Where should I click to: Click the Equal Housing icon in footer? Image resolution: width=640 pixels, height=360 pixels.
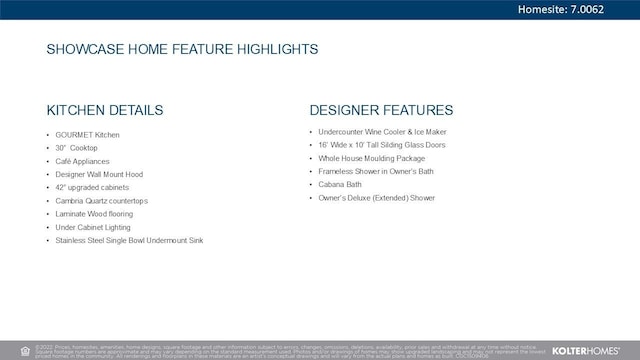point(25,351)
